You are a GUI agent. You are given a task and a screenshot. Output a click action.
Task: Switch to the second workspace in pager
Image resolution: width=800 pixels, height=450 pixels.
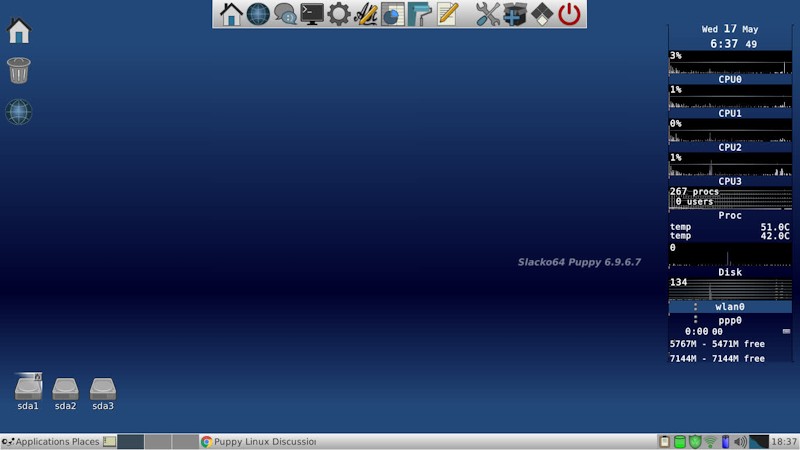tap(158, 441)
